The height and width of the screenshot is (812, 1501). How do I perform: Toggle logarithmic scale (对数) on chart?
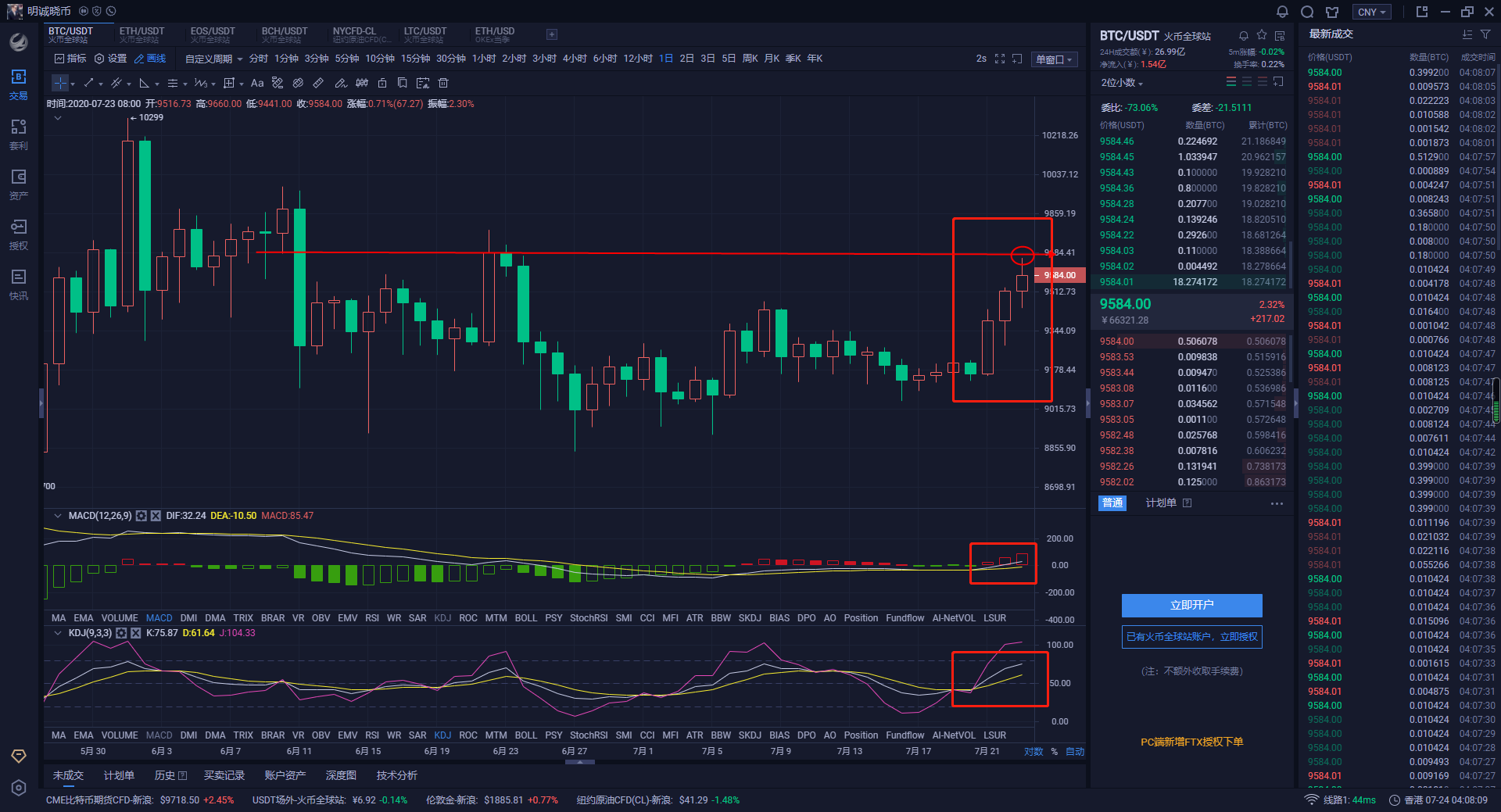pyautogui.click(x=1034, y=752)
